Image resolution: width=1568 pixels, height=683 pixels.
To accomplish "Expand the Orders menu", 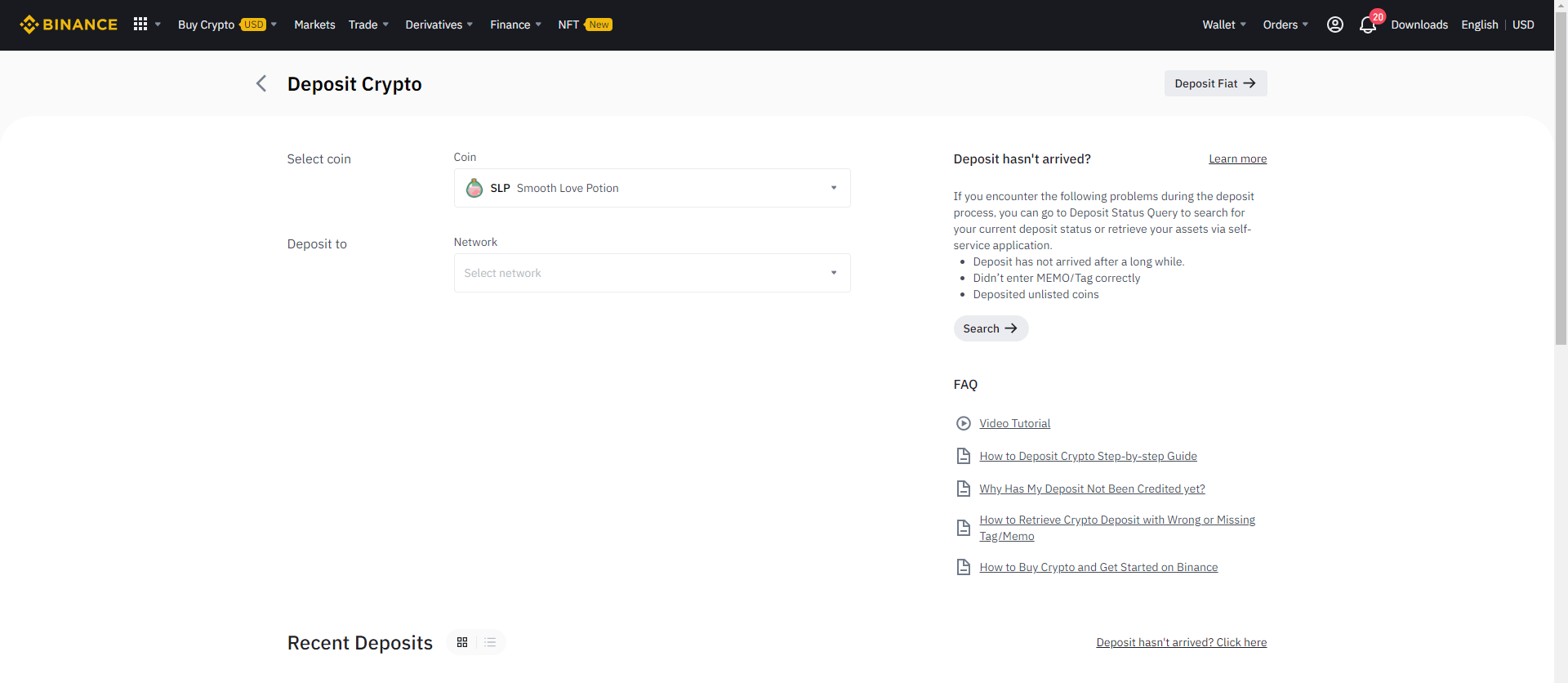I will (x=1285, y=25).
